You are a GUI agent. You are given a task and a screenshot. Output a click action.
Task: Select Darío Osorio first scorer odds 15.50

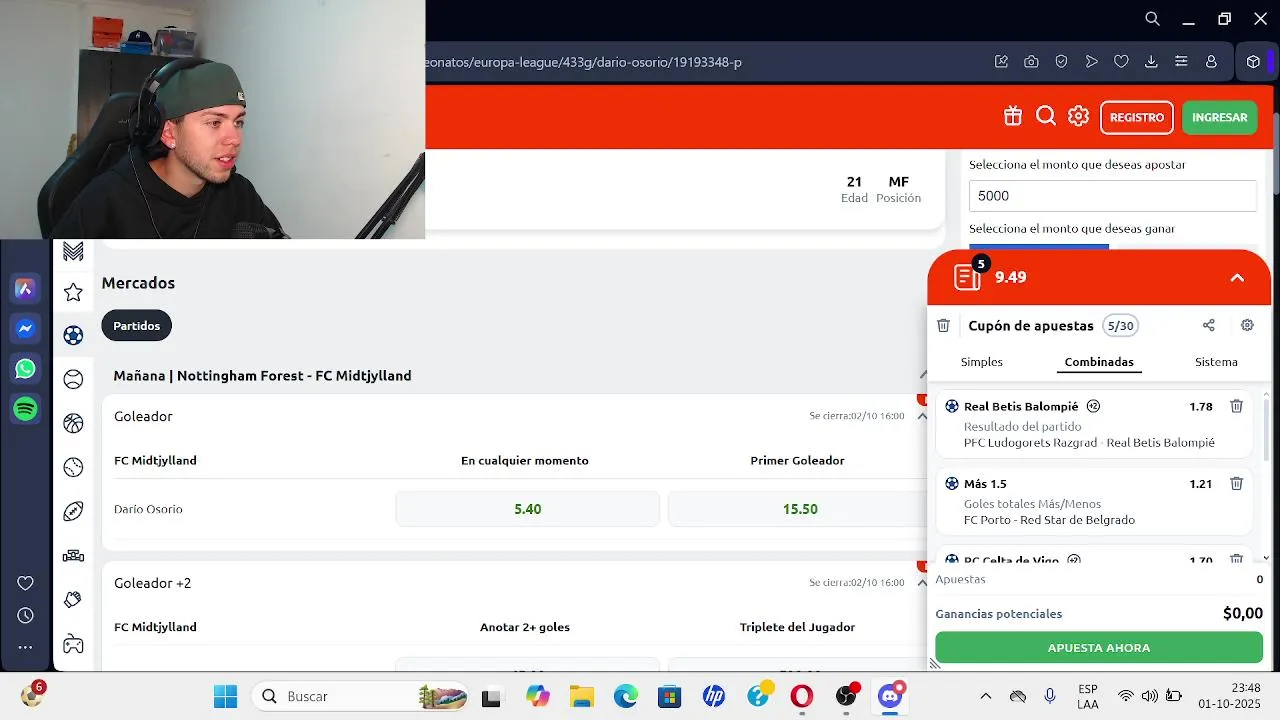pyautogui.click(x=799, y=509)
